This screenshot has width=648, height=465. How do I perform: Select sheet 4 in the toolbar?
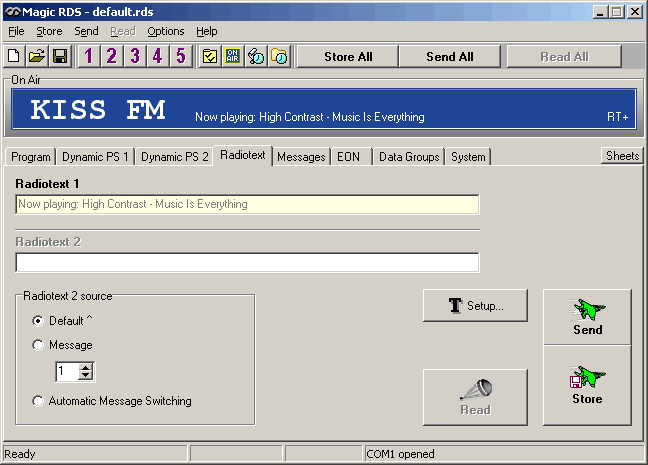tap(157, 56)
